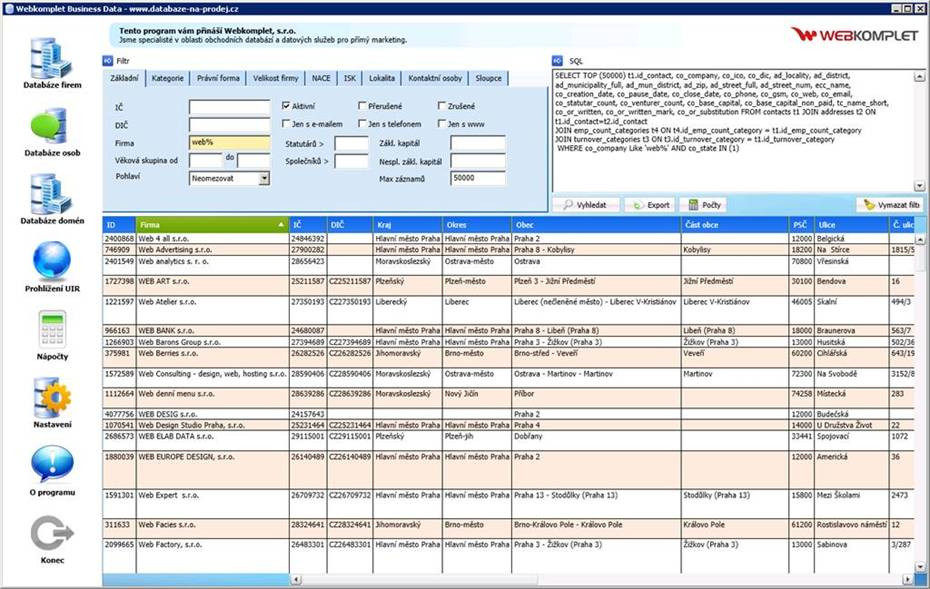Select the ISK tab
Viewport: 930px width, 589px height.
click(x=350, y=78)
